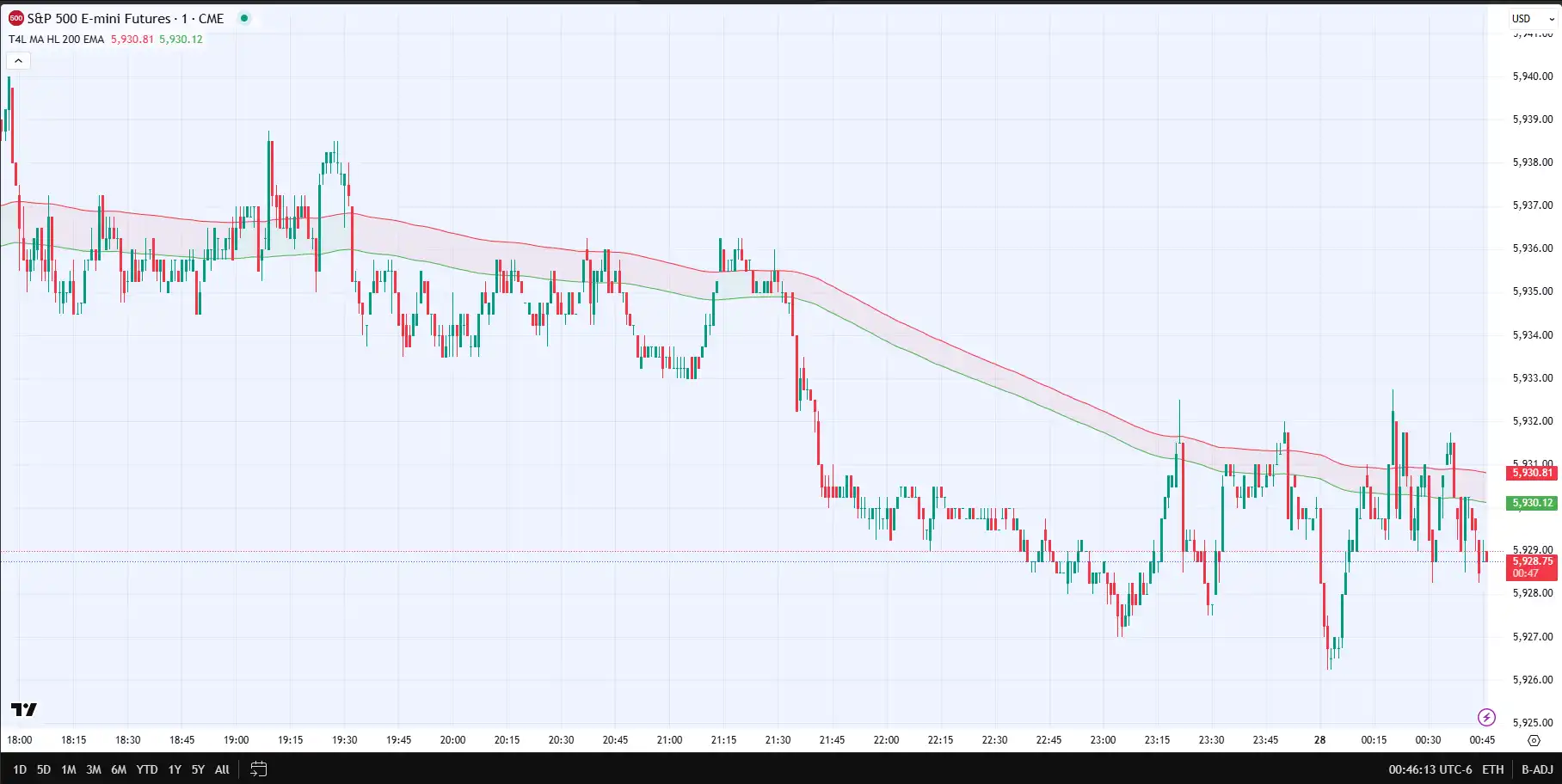Click the current price 5,928.75 countdown label
Viewport: 1562px width, 784px height.
coord(1532,567)
